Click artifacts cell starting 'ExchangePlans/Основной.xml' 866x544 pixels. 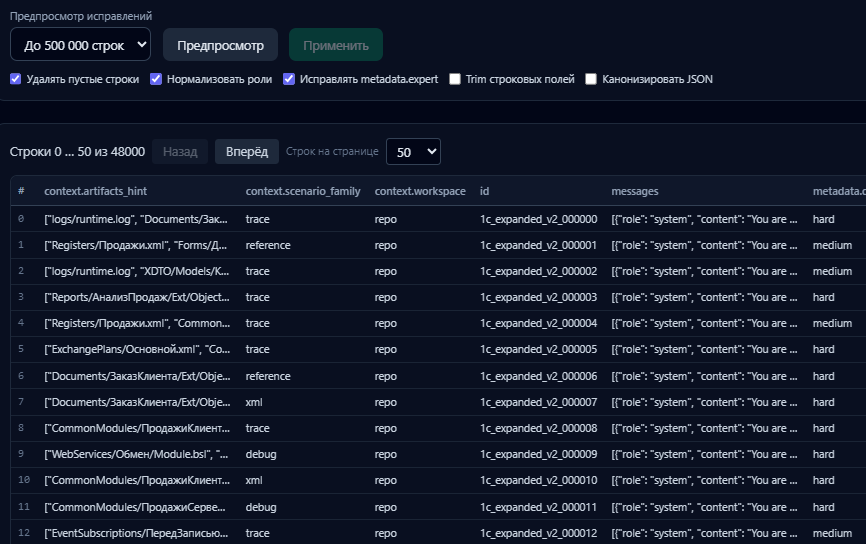(x=136, y=349)
